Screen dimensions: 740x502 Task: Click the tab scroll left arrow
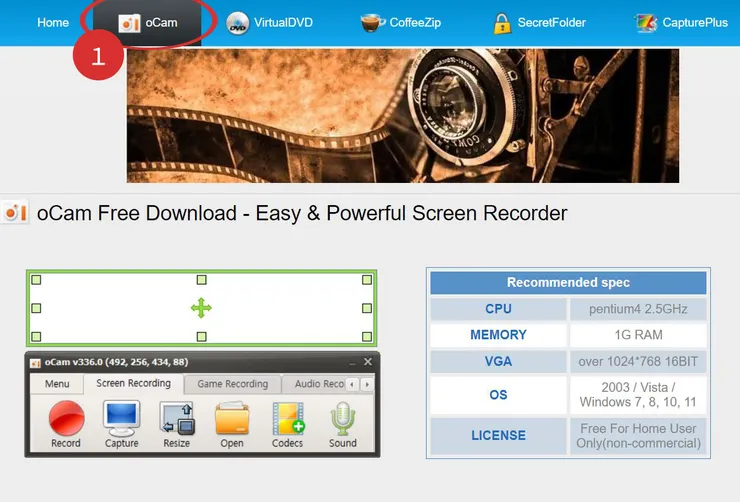point(352,384)
